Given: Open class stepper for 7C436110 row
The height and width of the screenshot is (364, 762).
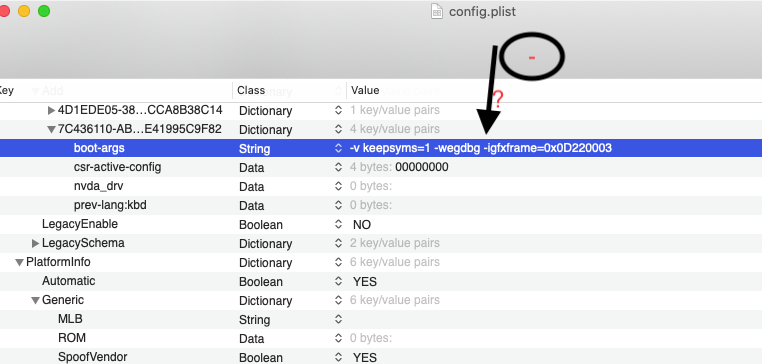Looking at the screenshot, I should click(x=338, y=130).
